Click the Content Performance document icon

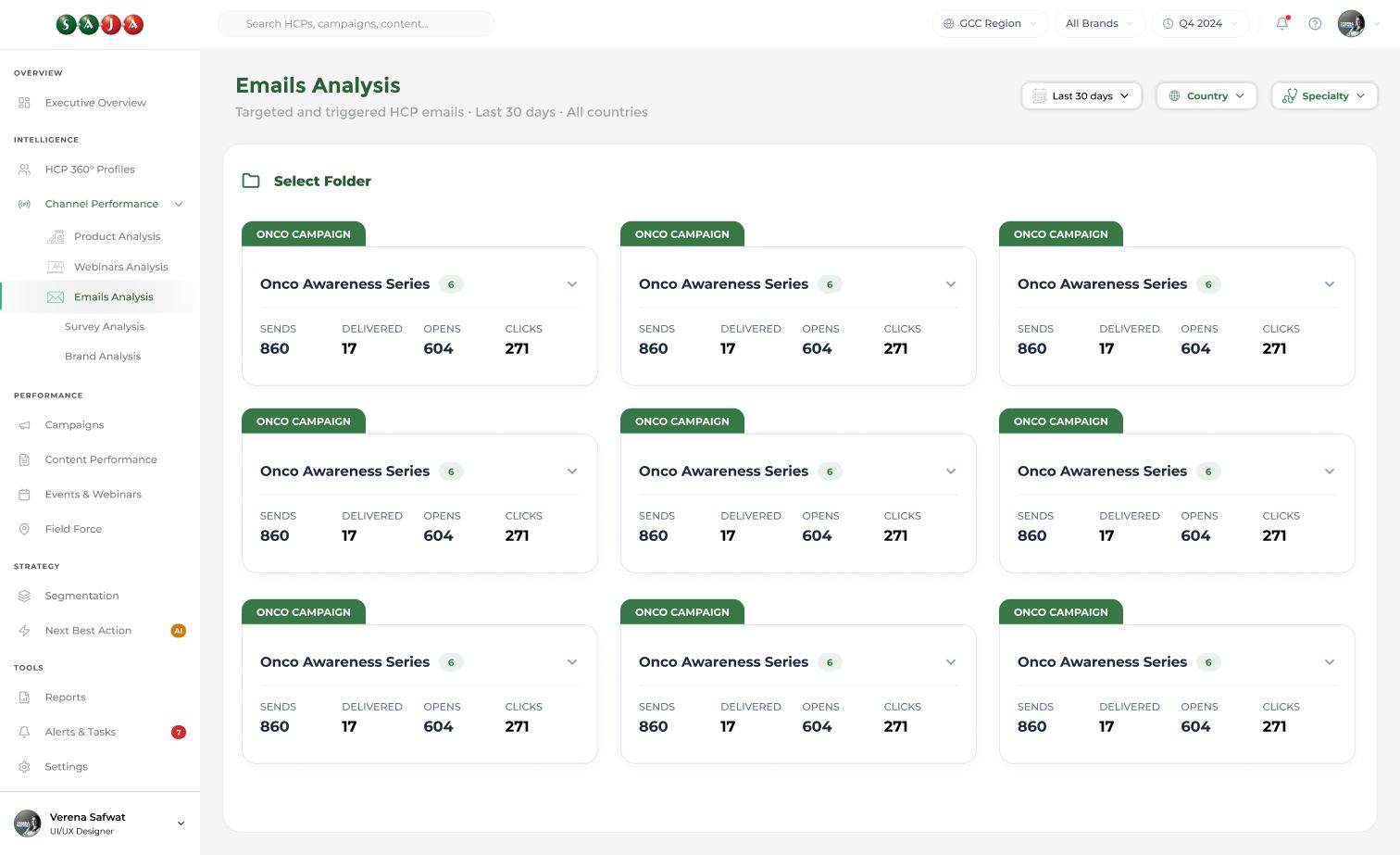[25, 459]
